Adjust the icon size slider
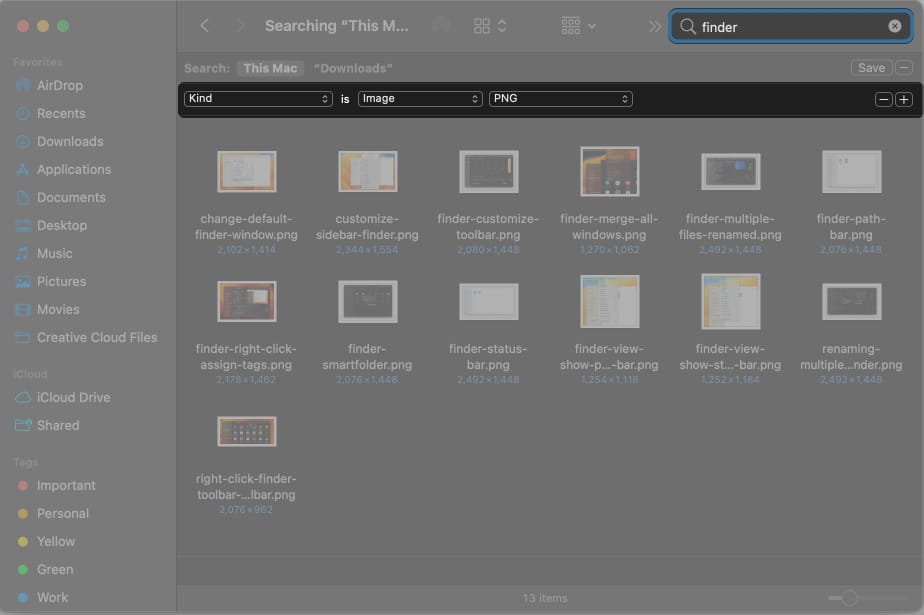 (849, 598)
